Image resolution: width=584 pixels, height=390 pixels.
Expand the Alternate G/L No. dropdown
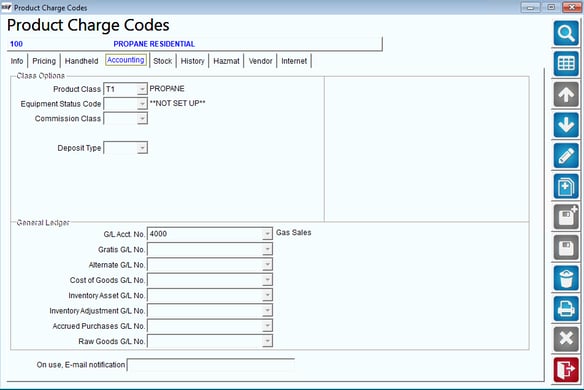[267, 265]
